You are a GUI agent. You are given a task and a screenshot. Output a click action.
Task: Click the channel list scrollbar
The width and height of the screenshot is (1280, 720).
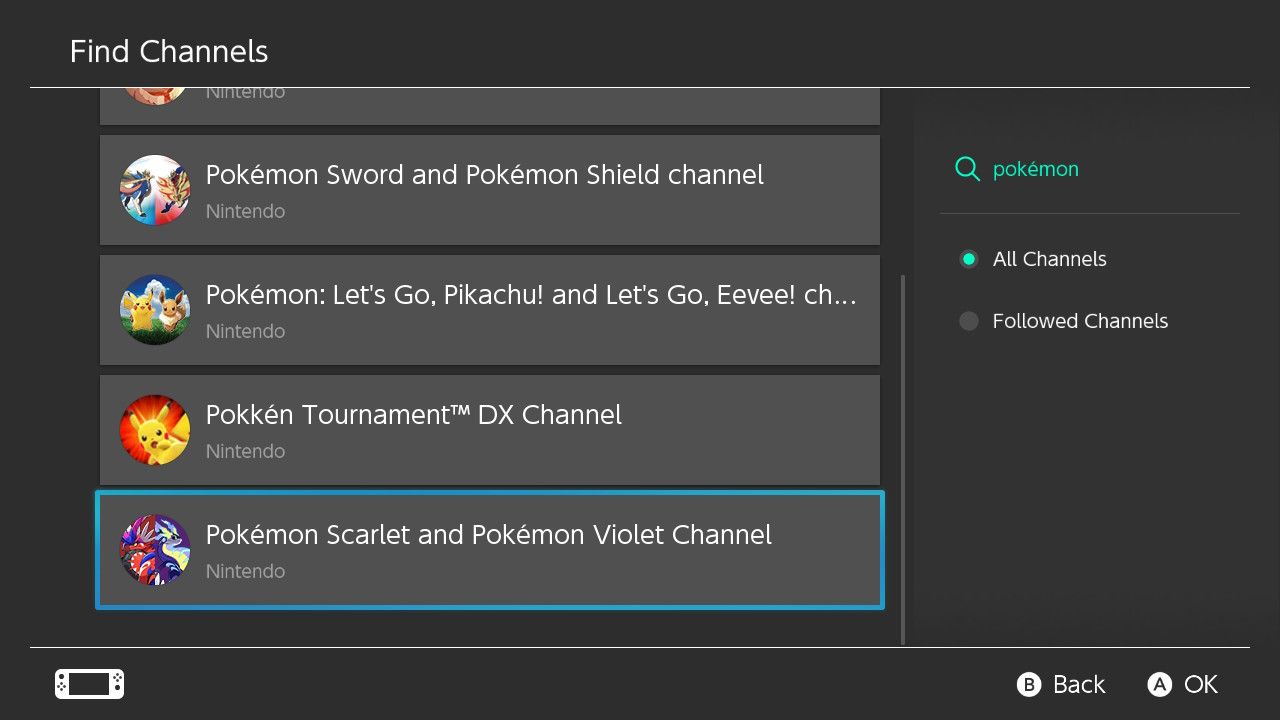pyautogui.click(x=903, y=460)
